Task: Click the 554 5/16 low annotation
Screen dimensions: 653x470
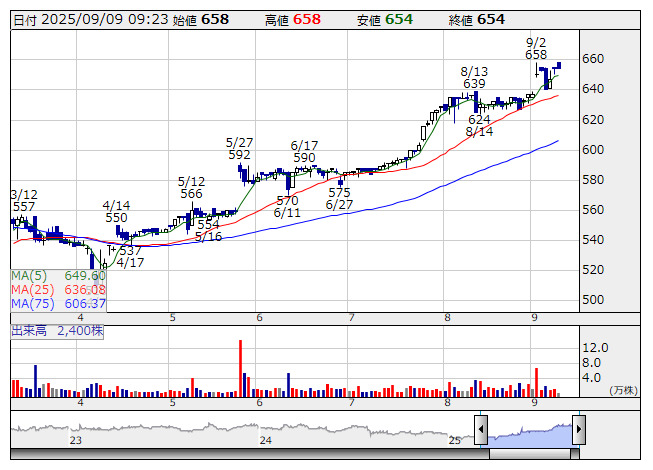Action: coord(208,231)
